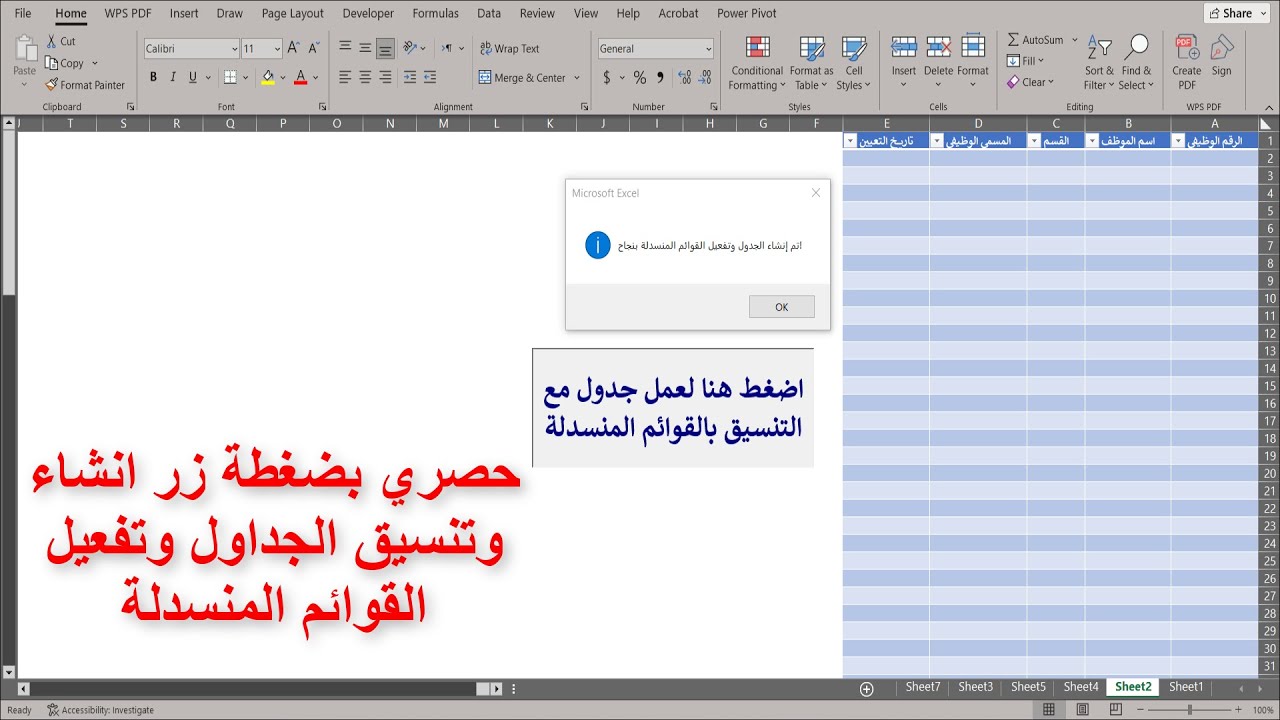Open the Calibri font name dropdown
This screenshot has height=720, width=1280.
coord(234,48)
